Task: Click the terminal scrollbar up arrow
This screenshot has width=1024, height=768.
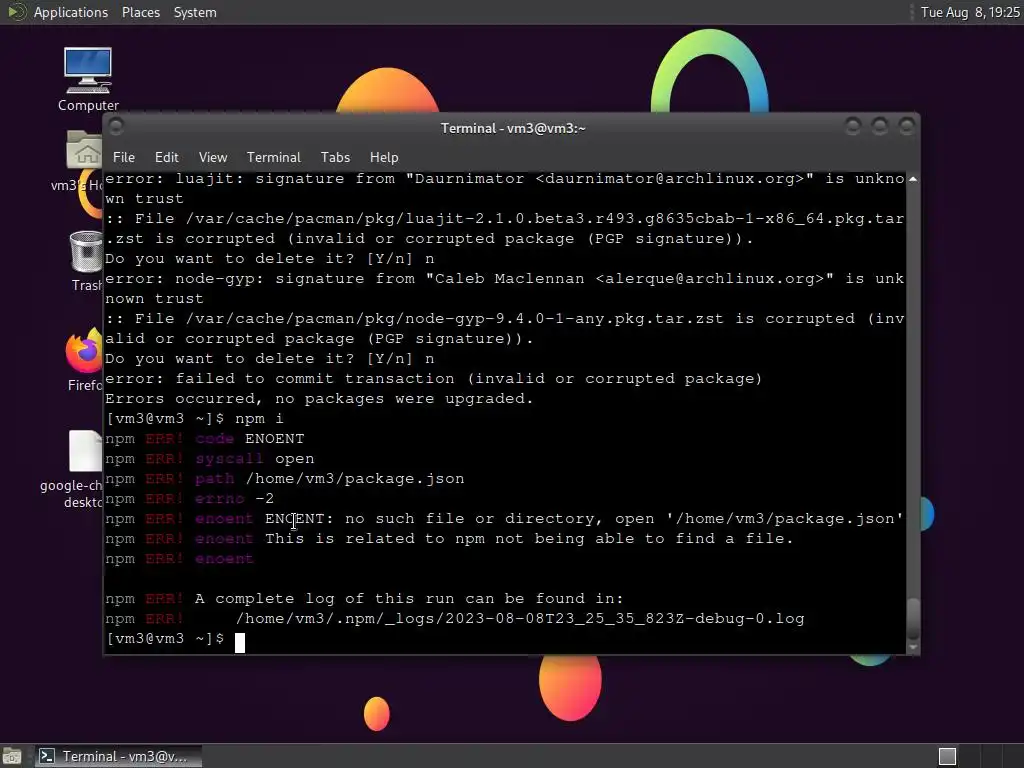Action: tap(913, 179)
